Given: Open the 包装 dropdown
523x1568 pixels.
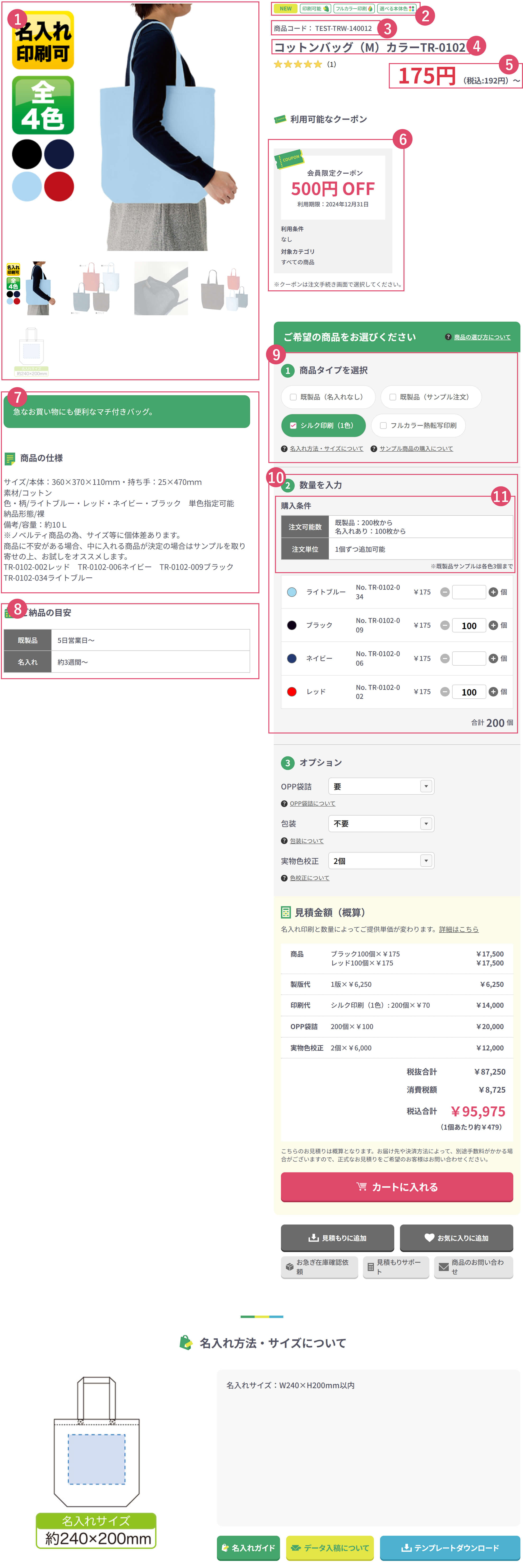Looking at the screenshot, I should [381, 824].
